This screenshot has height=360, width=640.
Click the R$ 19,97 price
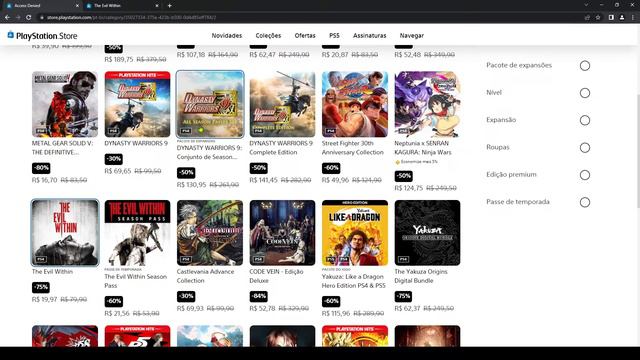[x=44, y=300]
